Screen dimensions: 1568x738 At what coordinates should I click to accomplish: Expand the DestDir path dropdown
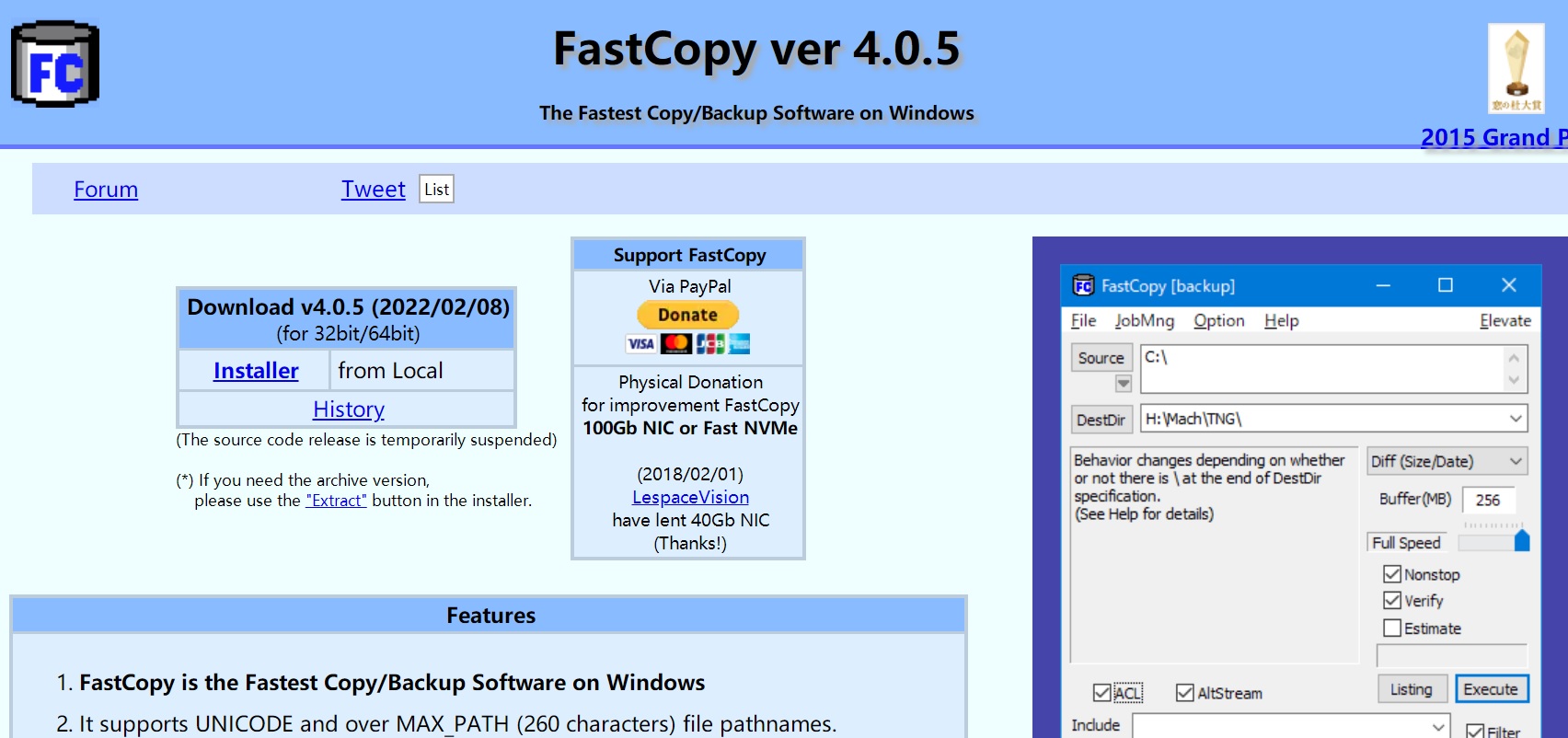tap(1515, 419)
